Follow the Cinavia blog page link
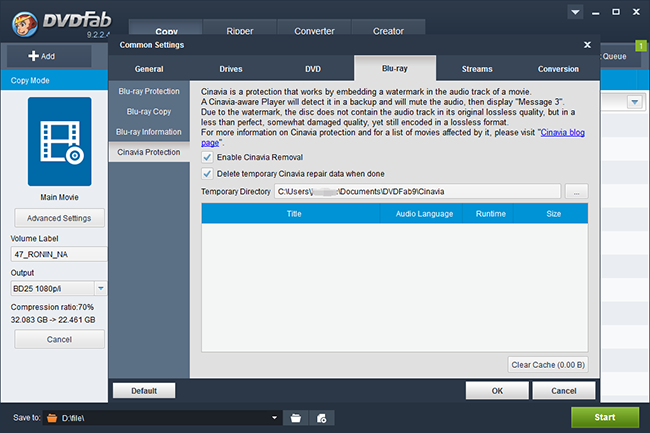This screenshot has height=433, width=650. (563, 133)
